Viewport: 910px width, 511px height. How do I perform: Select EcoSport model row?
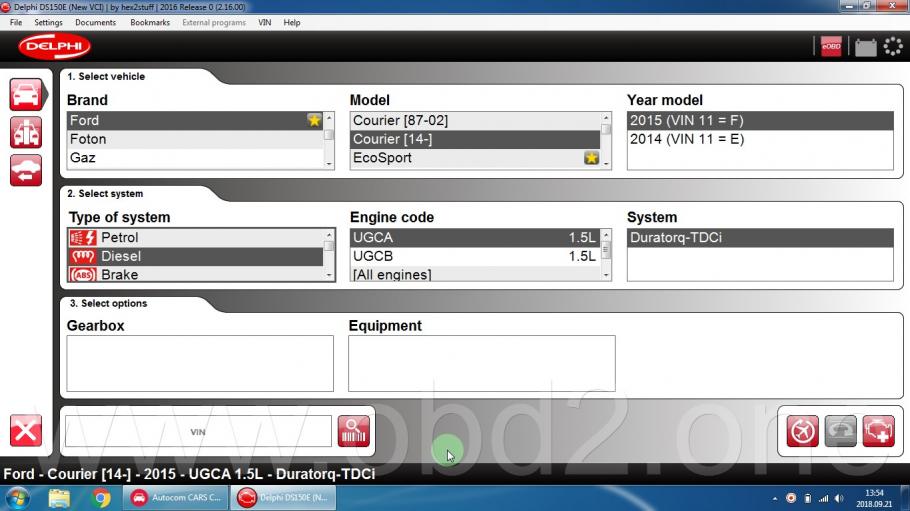pyautogui.click(x=475, y=158)
